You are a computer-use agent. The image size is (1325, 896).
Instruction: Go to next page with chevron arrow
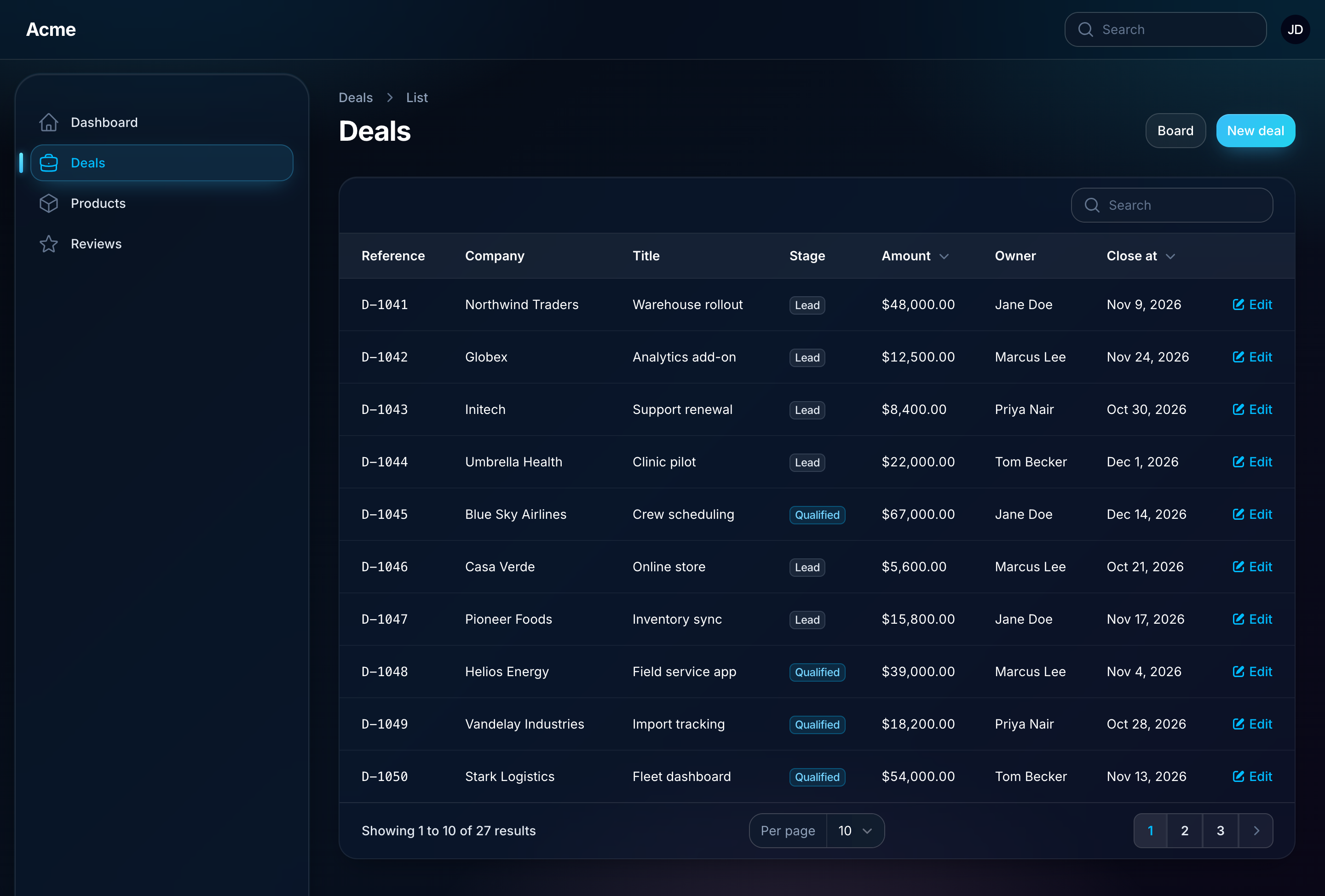[1256, 831]
